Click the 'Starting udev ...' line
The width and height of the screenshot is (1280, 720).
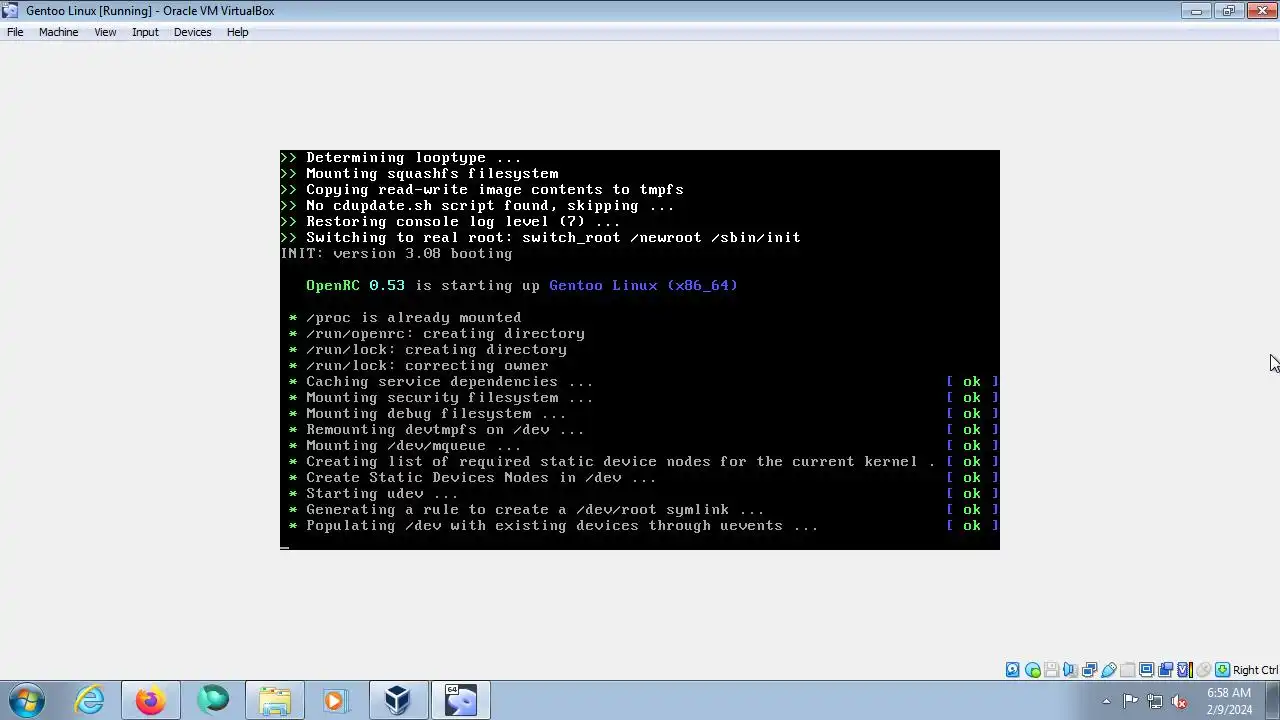pos(381,494)
